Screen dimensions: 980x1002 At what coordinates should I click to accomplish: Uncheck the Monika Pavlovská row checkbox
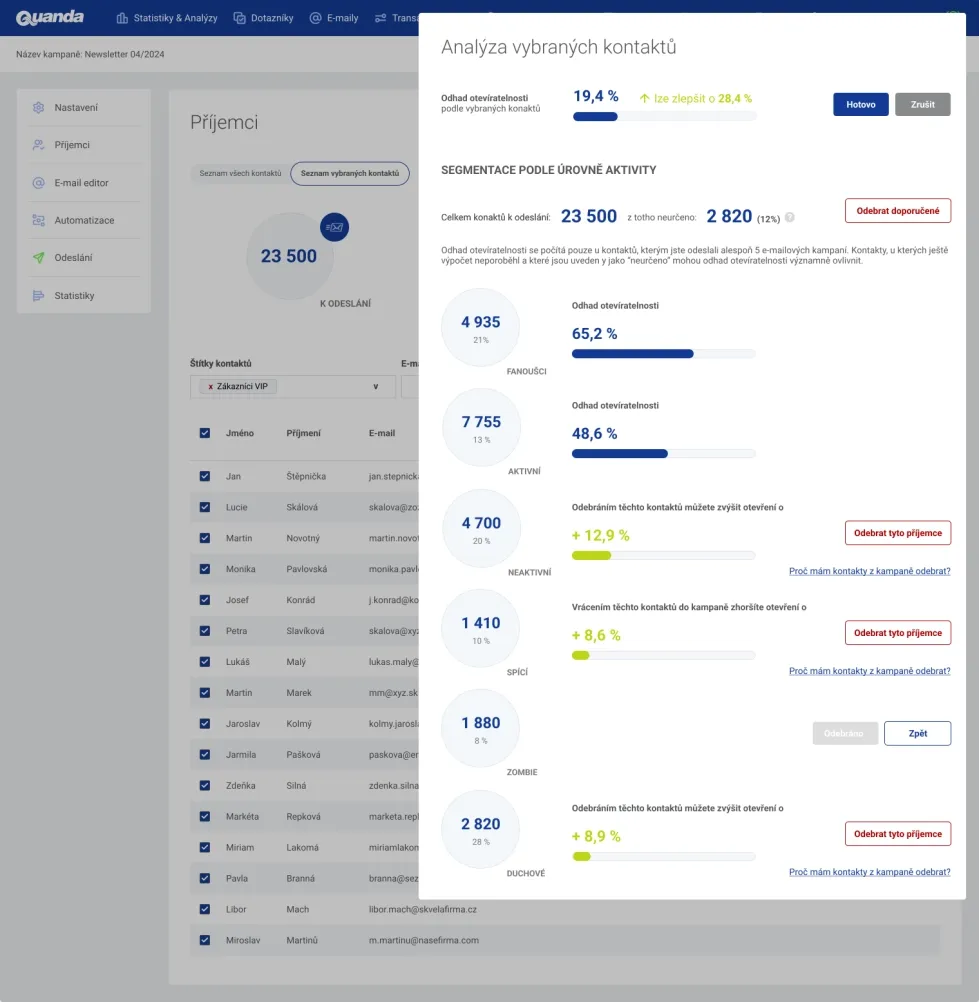(x=205, y=569)
